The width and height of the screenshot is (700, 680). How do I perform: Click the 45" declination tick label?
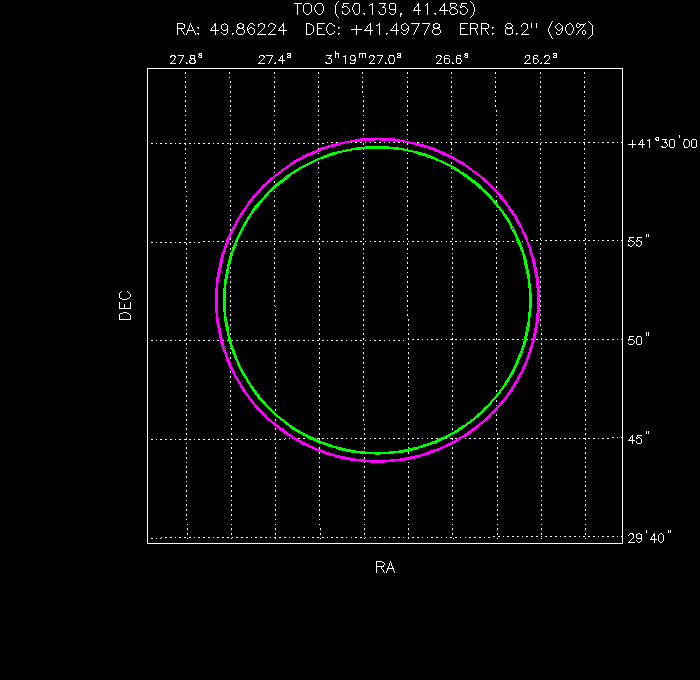(638, 439)
